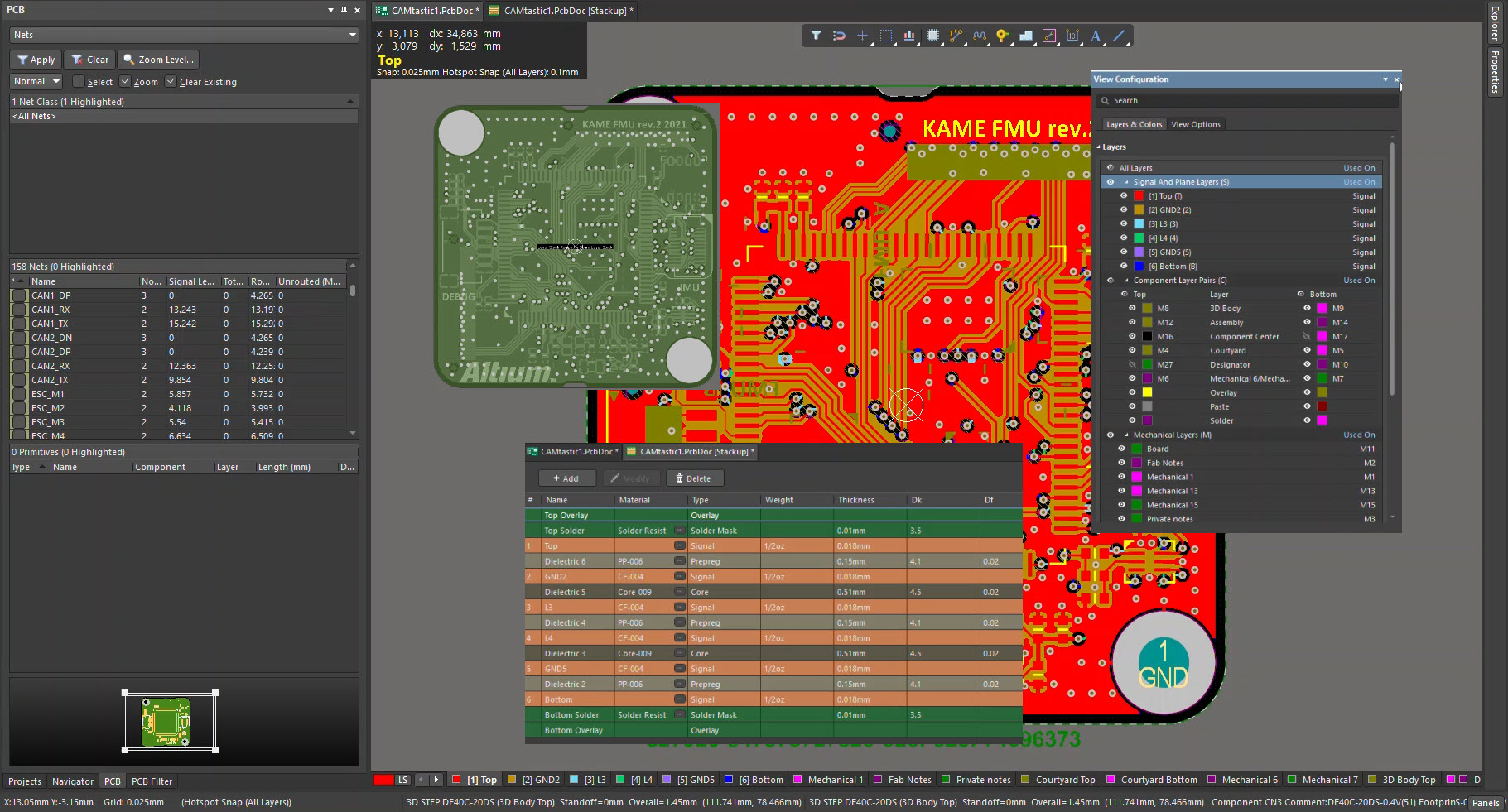Select the place dimension tool
This screenshot has height=812, width=1508.
[x=1072, y=36]
